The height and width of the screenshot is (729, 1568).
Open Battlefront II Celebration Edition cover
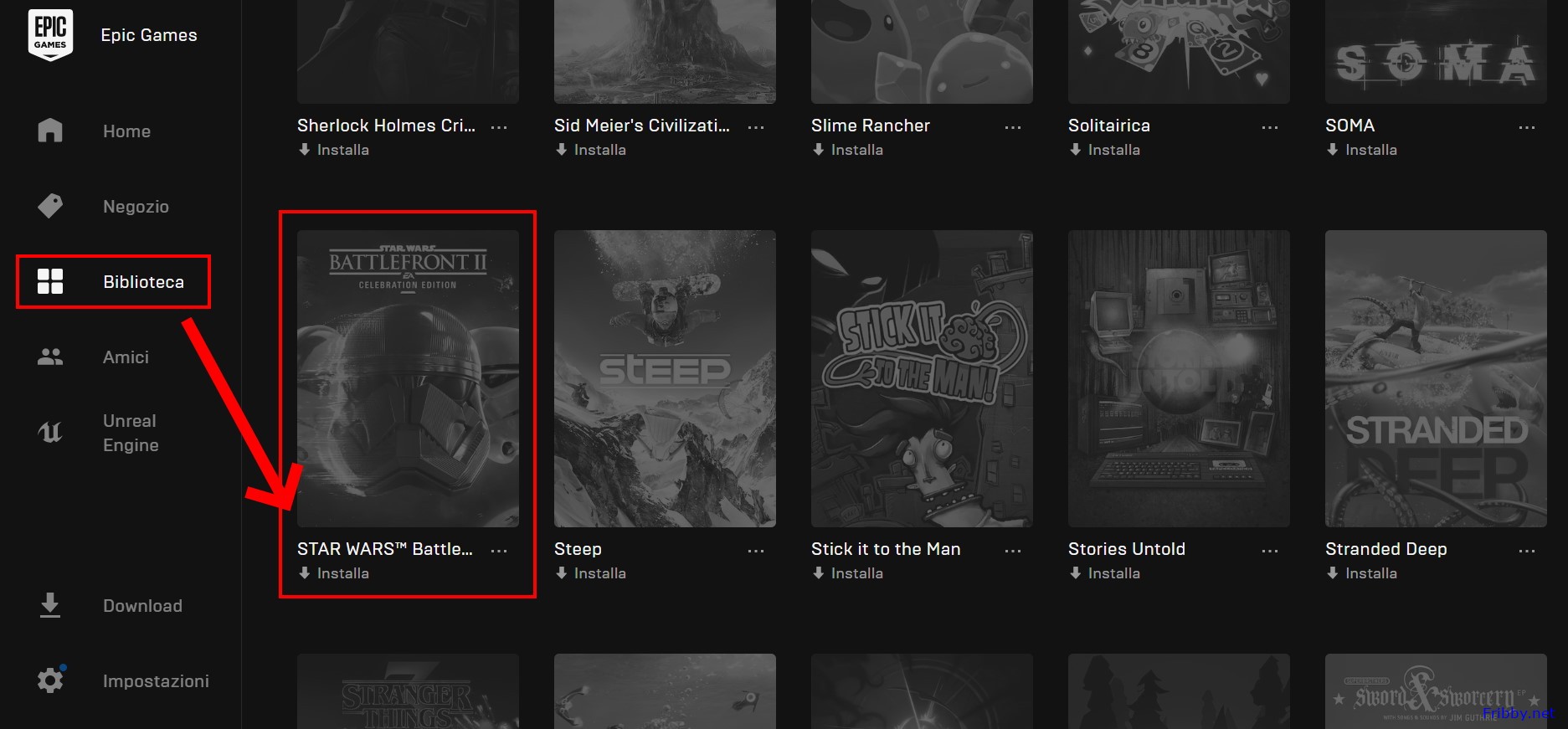coord(408,378)
